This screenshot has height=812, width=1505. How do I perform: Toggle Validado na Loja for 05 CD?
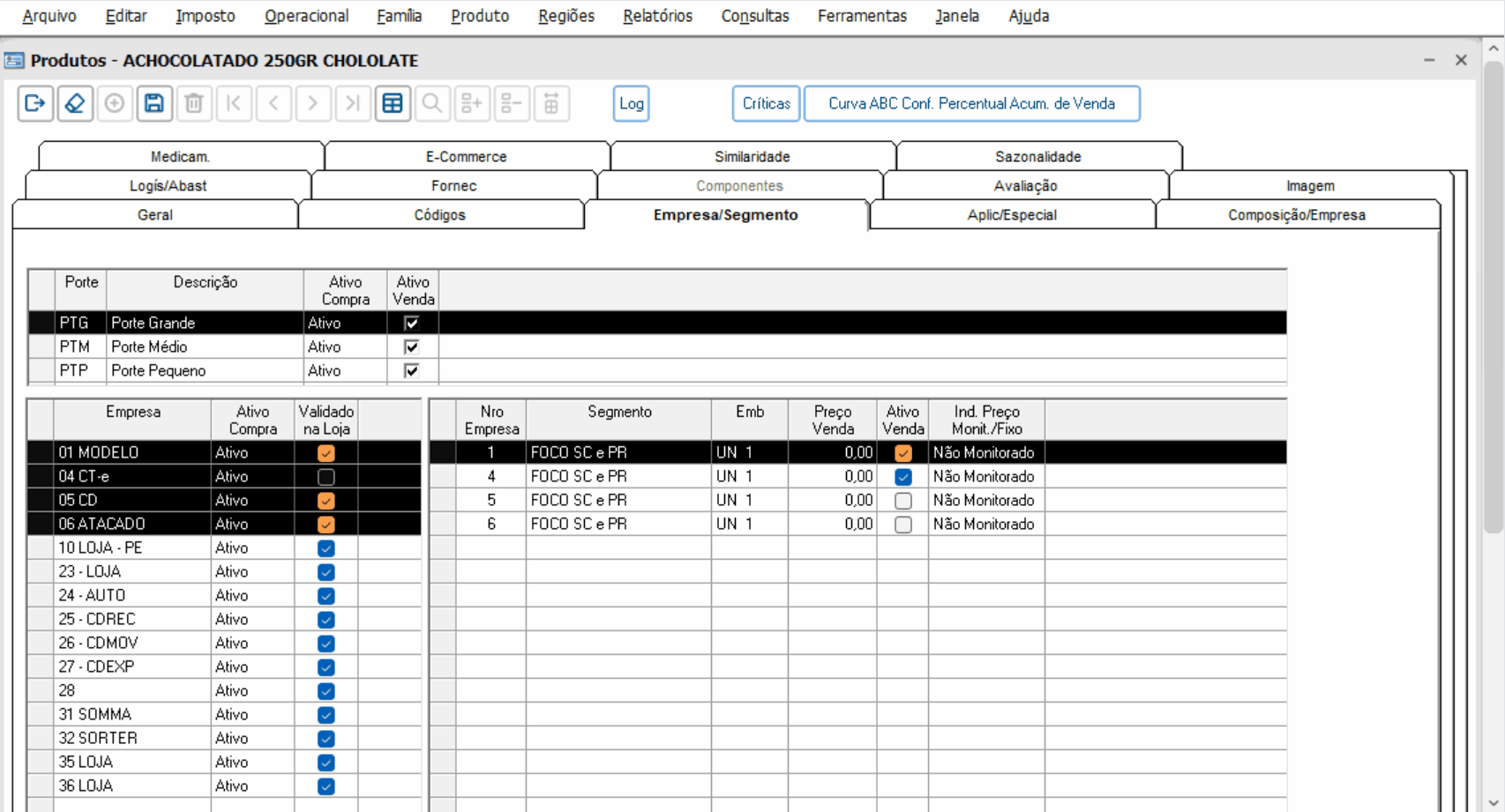click(326, 501)
